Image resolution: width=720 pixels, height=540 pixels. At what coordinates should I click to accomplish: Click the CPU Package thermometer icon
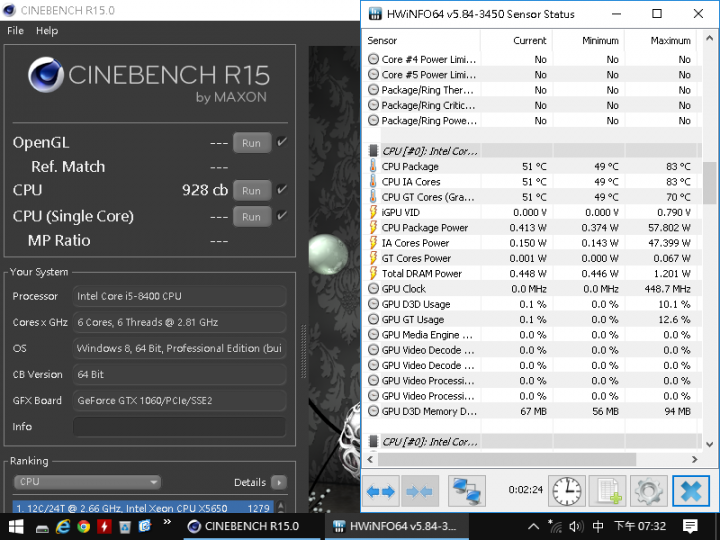[x=373, y=166]
